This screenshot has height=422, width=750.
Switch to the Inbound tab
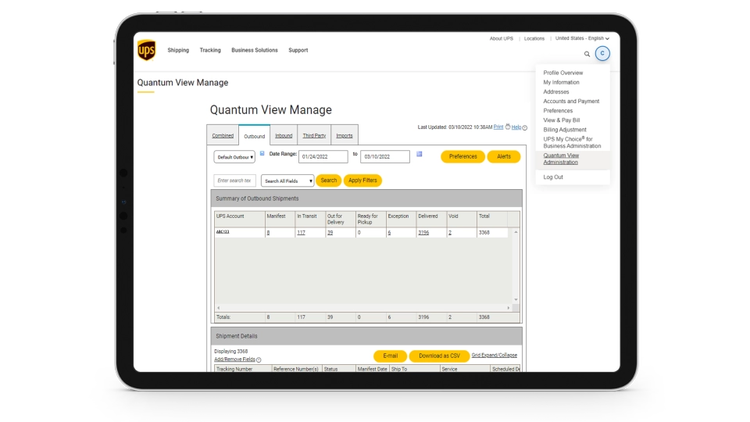pos(284,135)
